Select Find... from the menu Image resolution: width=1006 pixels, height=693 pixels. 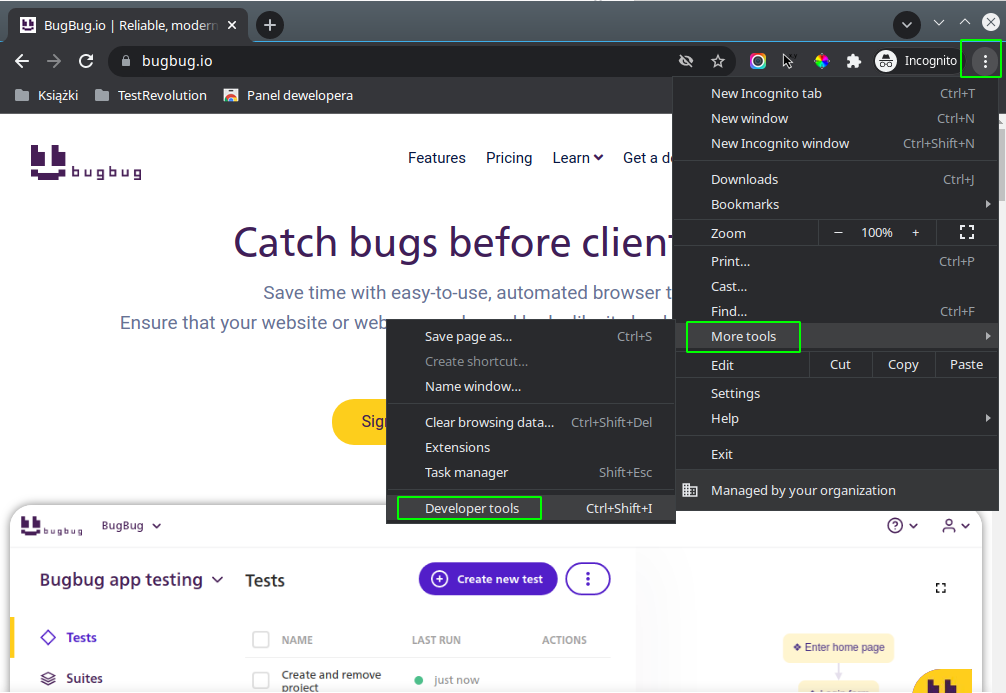pyautogui.click(x=837, y=311)
